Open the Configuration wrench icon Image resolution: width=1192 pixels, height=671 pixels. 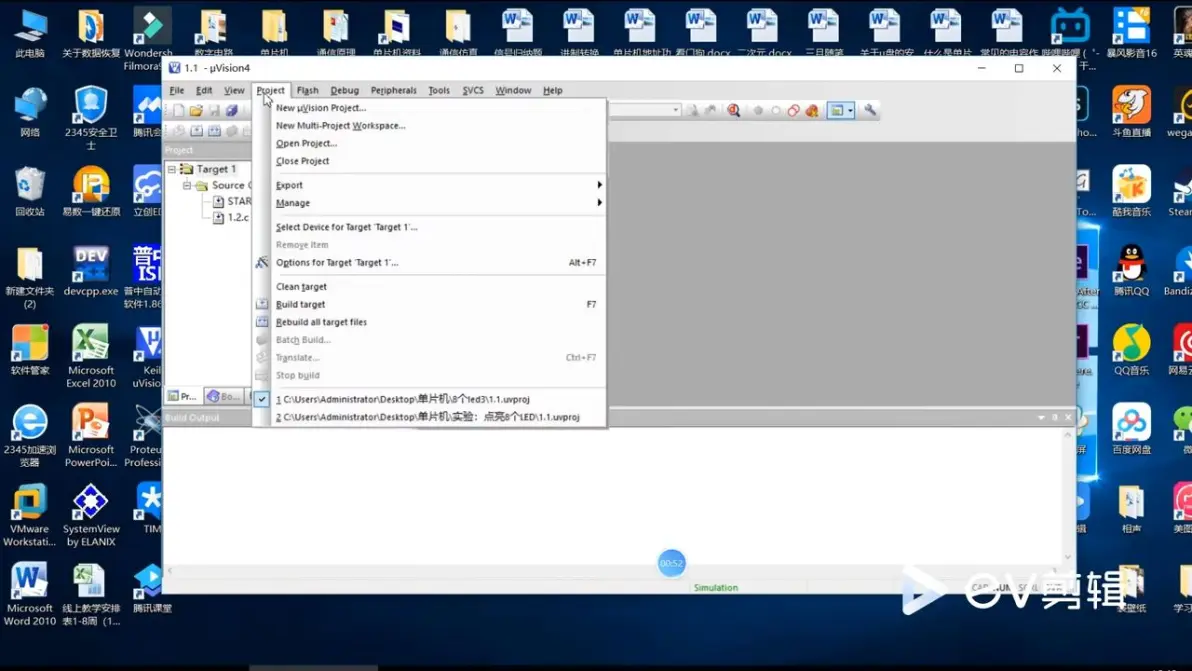pos(870,111)
